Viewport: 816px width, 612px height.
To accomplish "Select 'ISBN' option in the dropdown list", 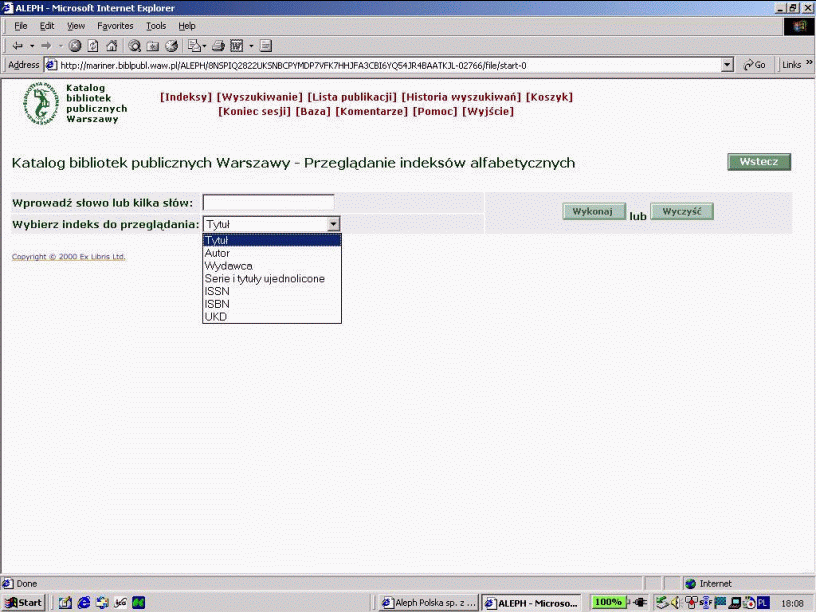I will [217, 304].
